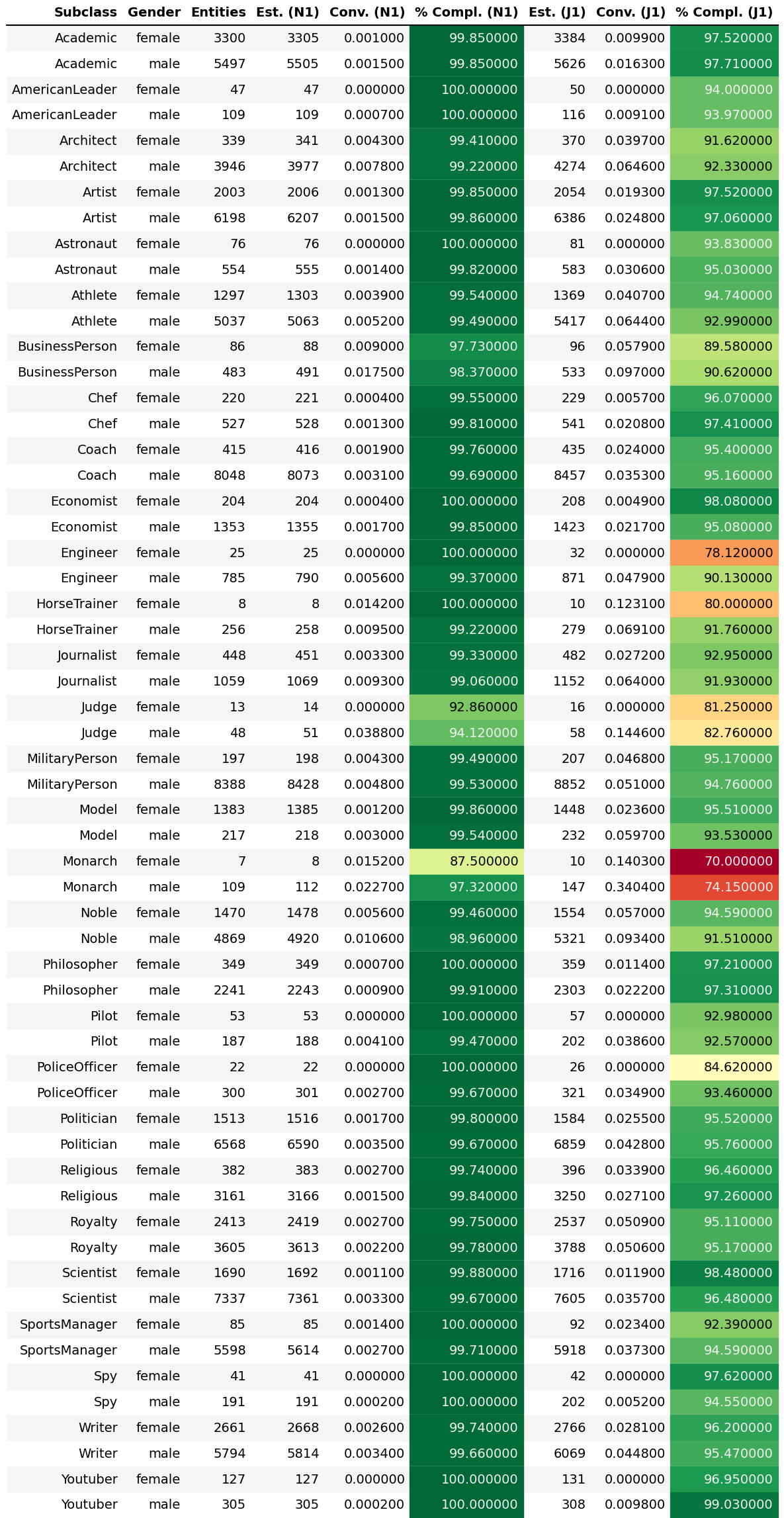Select the Monarch male 74.150000 cell
The image size is (784, 1518).
pos(724,887)
